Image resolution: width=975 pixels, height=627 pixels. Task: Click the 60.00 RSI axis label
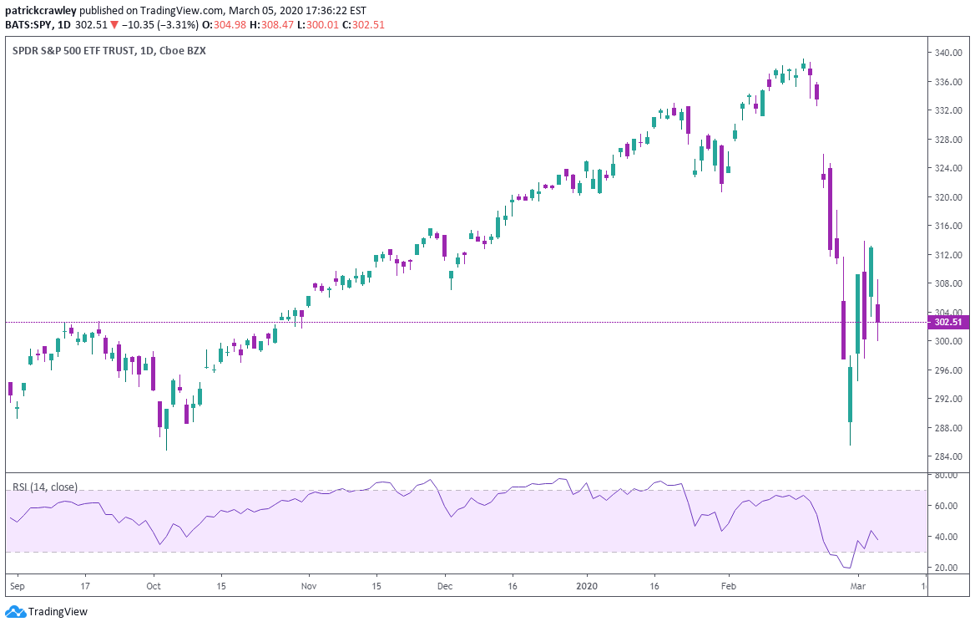pos(946,506)
